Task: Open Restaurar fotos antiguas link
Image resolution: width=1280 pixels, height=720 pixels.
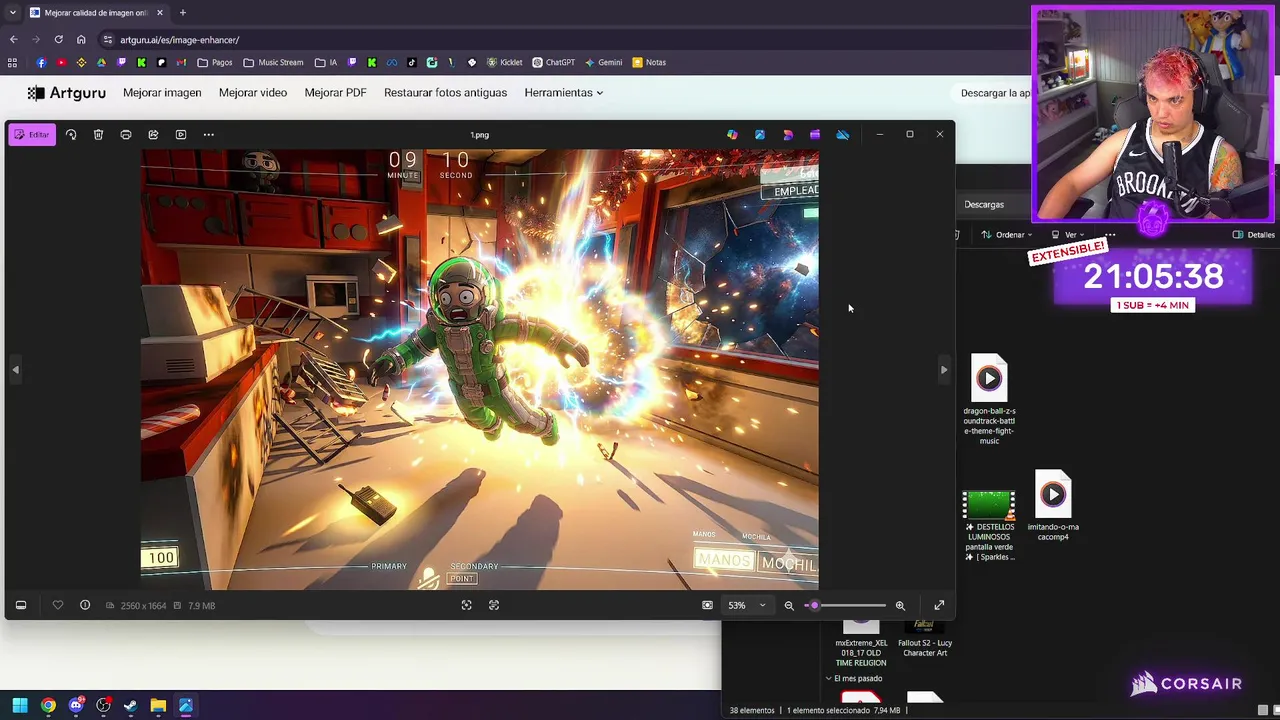Action: click(x=445, y=93)
